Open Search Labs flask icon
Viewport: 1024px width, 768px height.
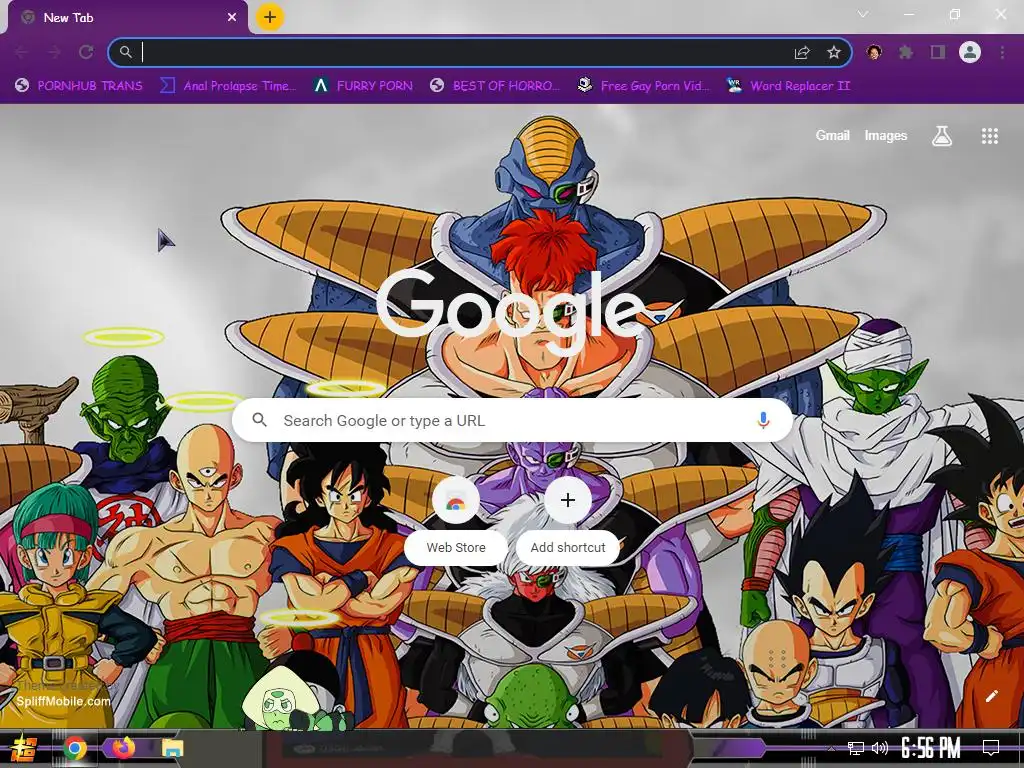[942, 136]
